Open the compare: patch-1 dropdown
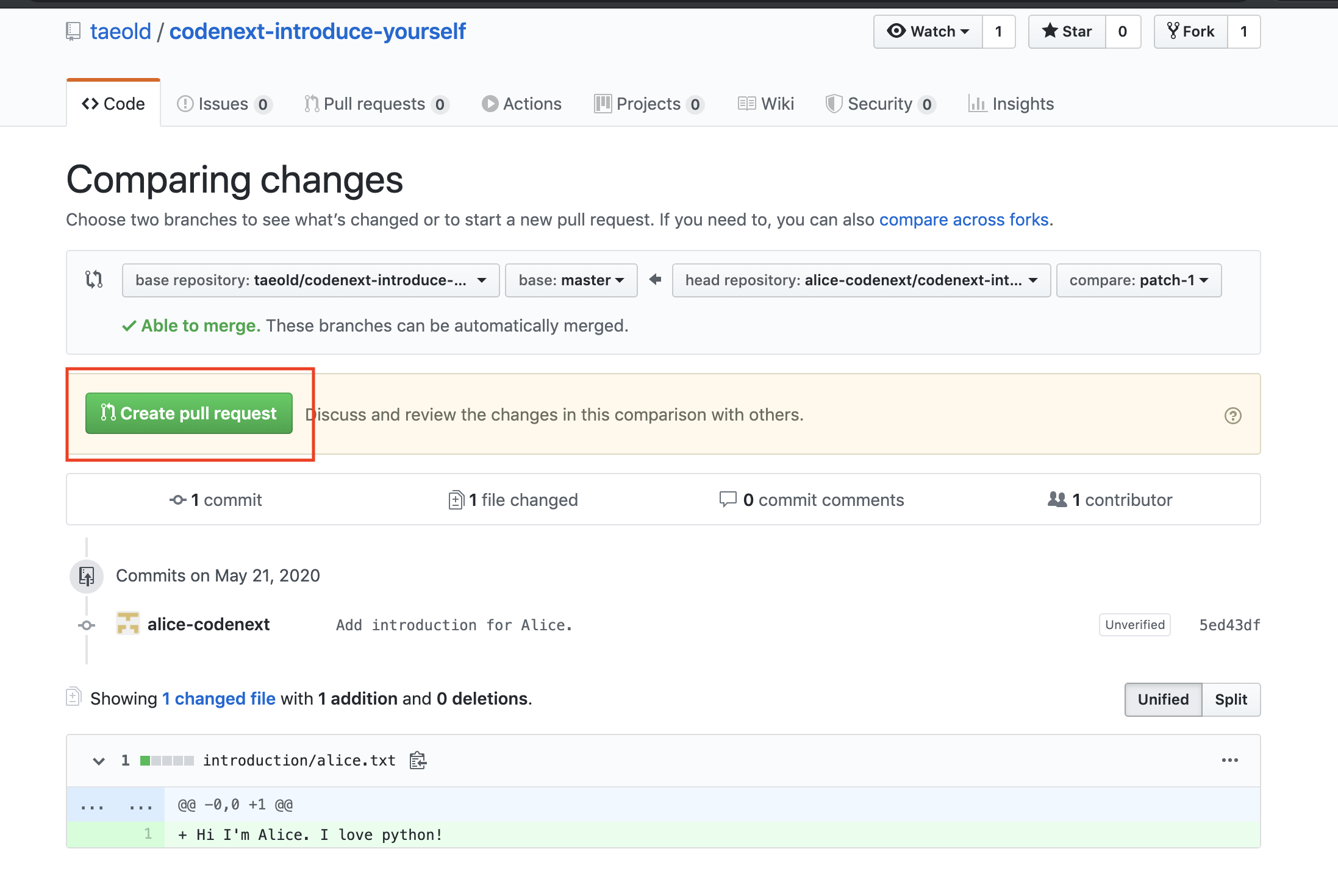 coord(1138,280)
